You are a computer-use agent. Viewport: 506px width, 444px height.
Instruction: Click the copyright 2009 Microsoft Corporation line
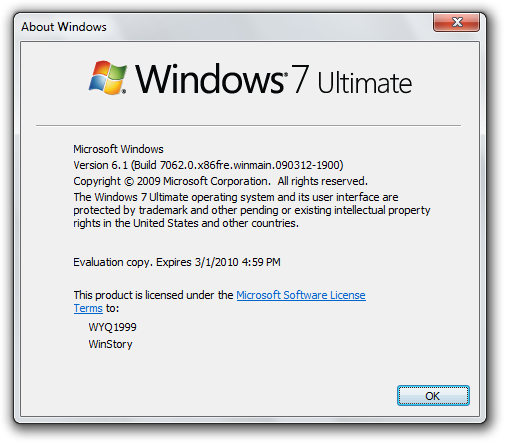tap(220, 181)
